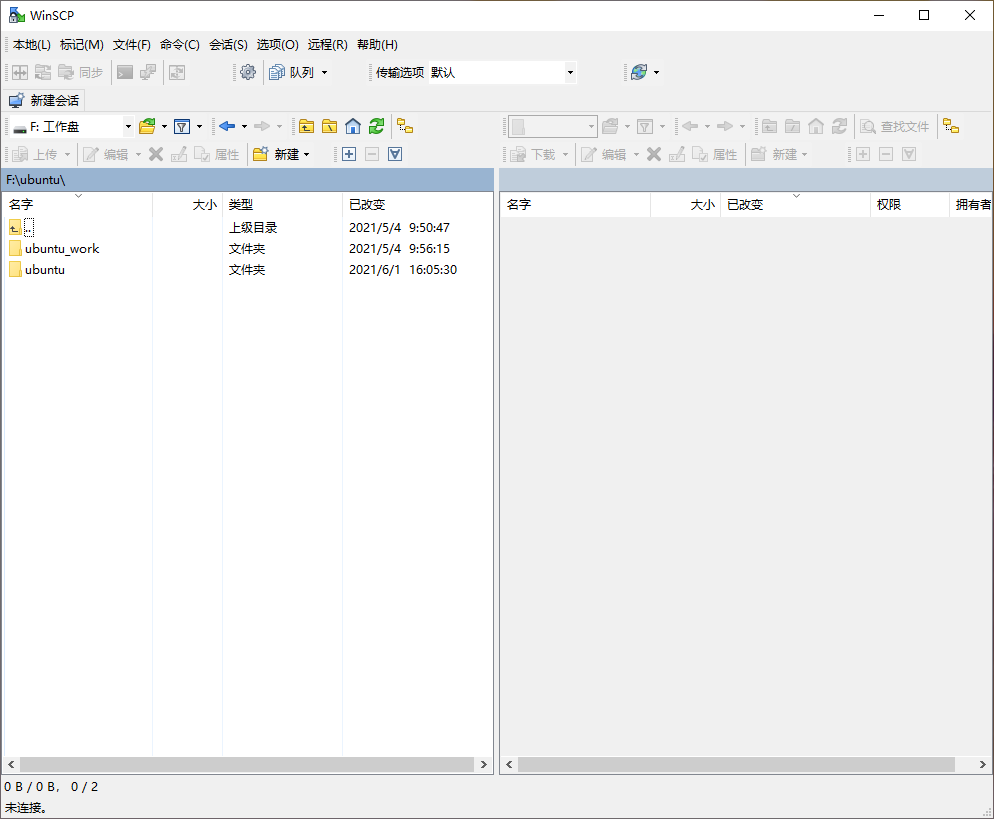This screenshot has width=994, height=819.
Task: Go to local root directory icon
Action: click(x=330, y=126)
